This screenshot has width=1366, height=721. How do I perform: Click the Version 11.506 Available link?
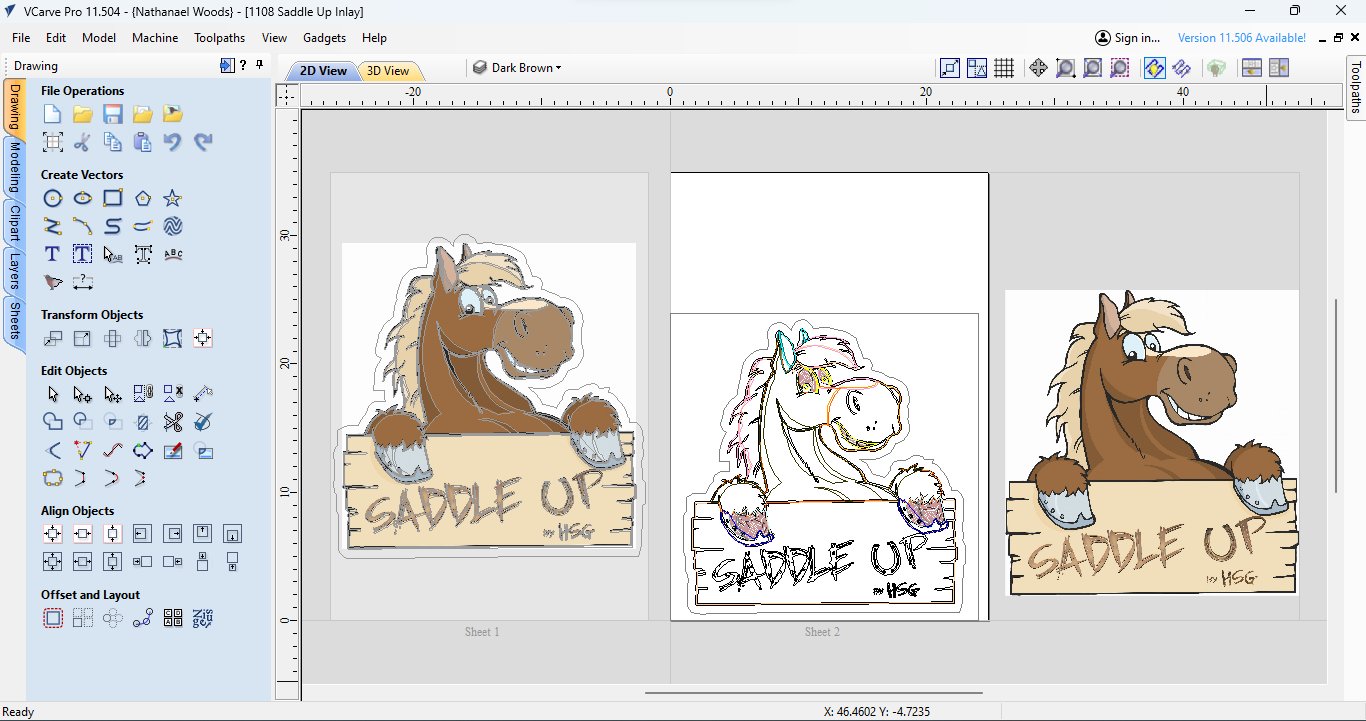point(1241,38)
